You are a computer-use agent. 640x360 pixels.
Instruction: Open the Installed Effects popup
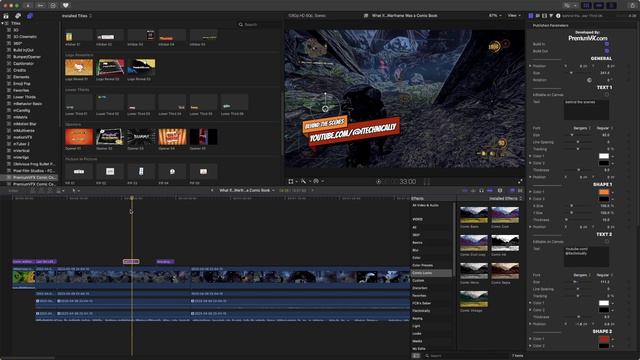[x=506, y=198]
